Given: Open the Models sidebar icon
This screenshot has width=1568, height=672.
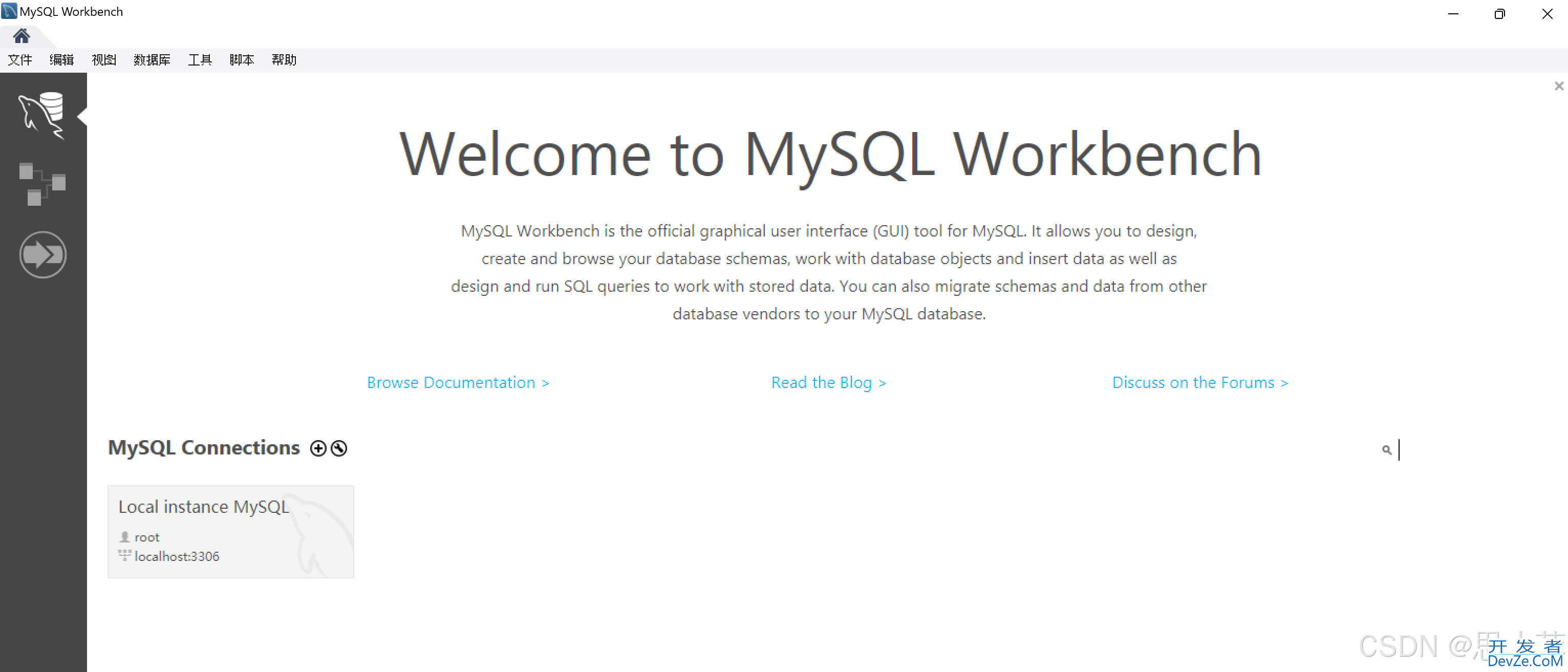Looking at the screenshot, I should (x=42, y=184).
